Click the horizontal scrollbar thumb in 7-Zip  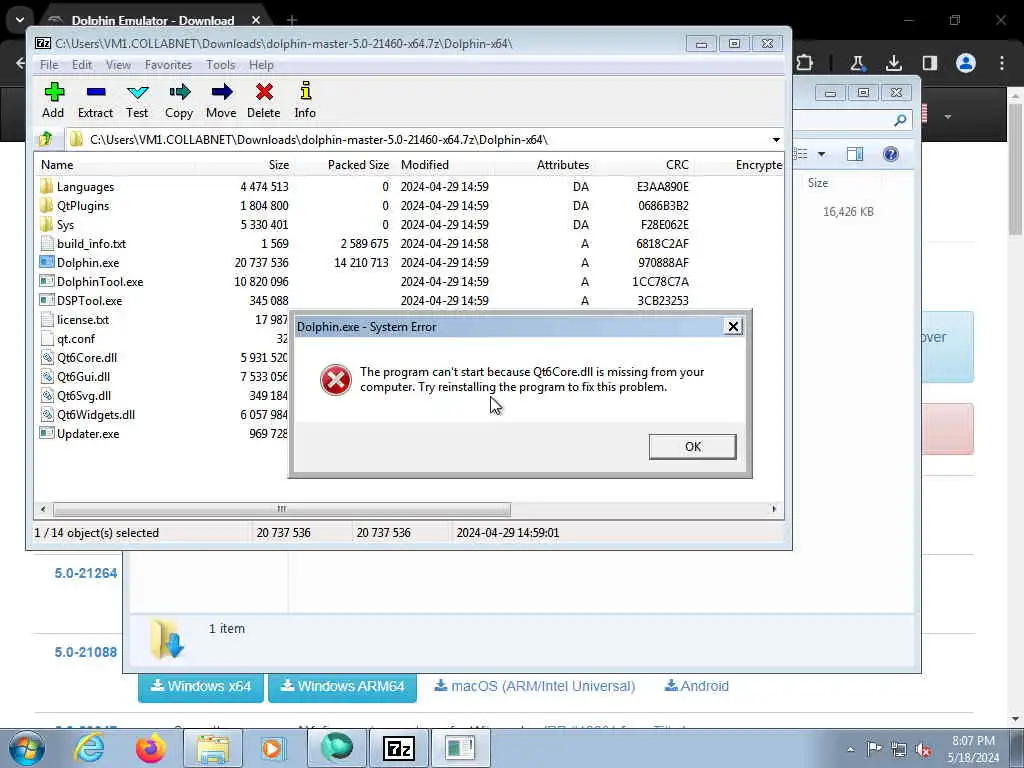pos(281,509)
